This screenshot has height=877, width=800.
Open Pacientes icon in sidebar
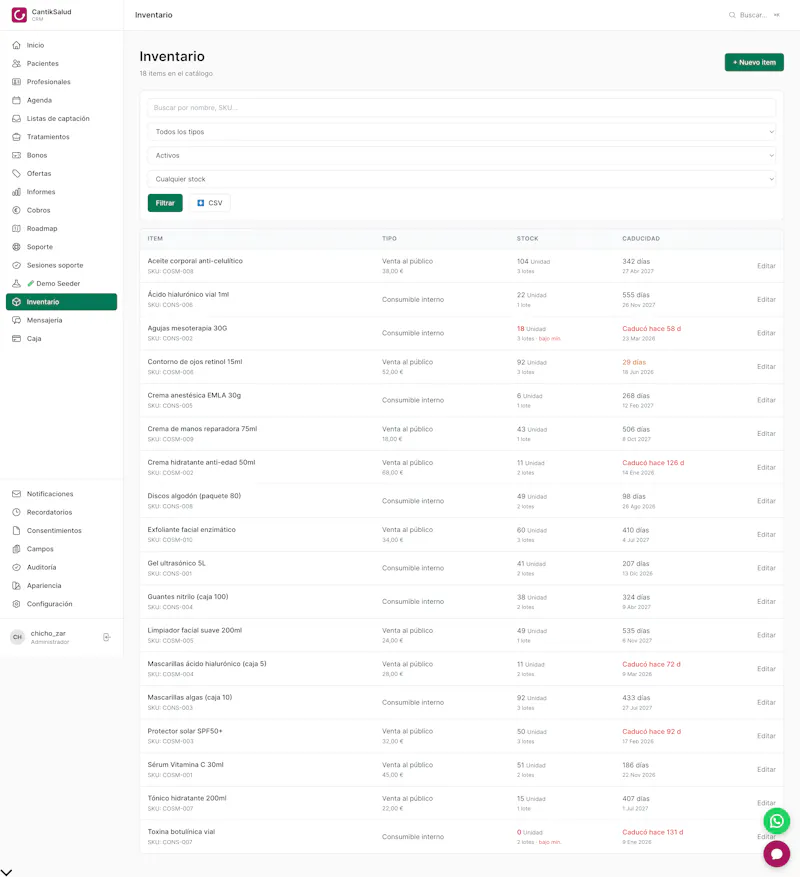pos(16,63)
